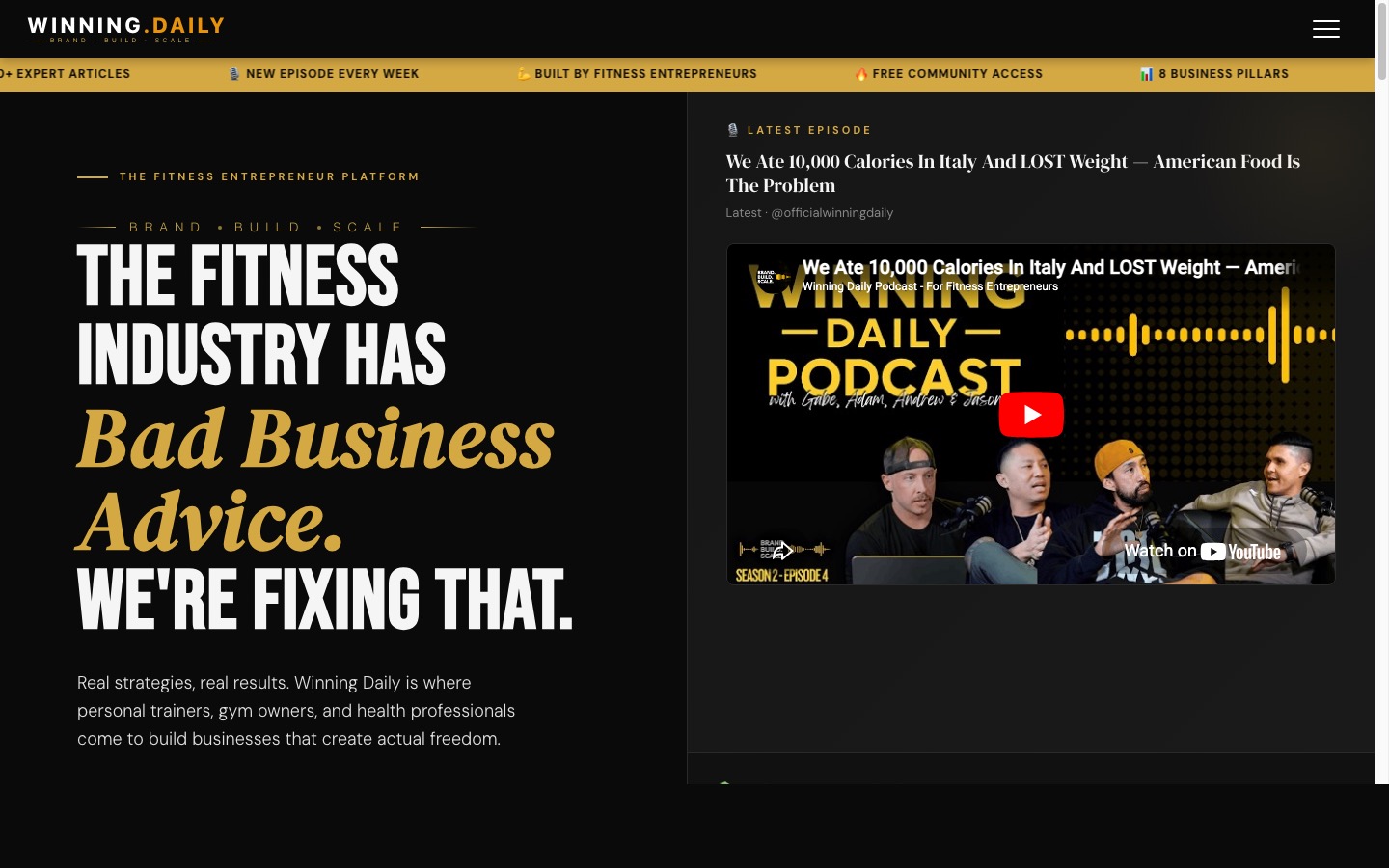Image resolution: width=1389 pixels, height=868 pixels.
Task: Click the Free Community Access ticker text
Action: coord(957,74)
